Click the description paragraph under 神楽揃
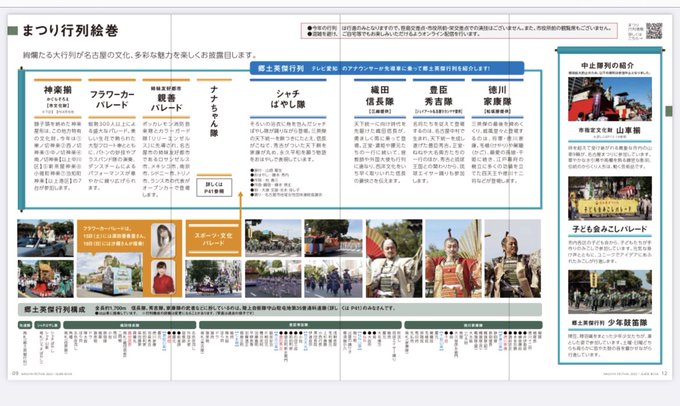The width and height of the screenshot is (680, 406). point(58,156)
